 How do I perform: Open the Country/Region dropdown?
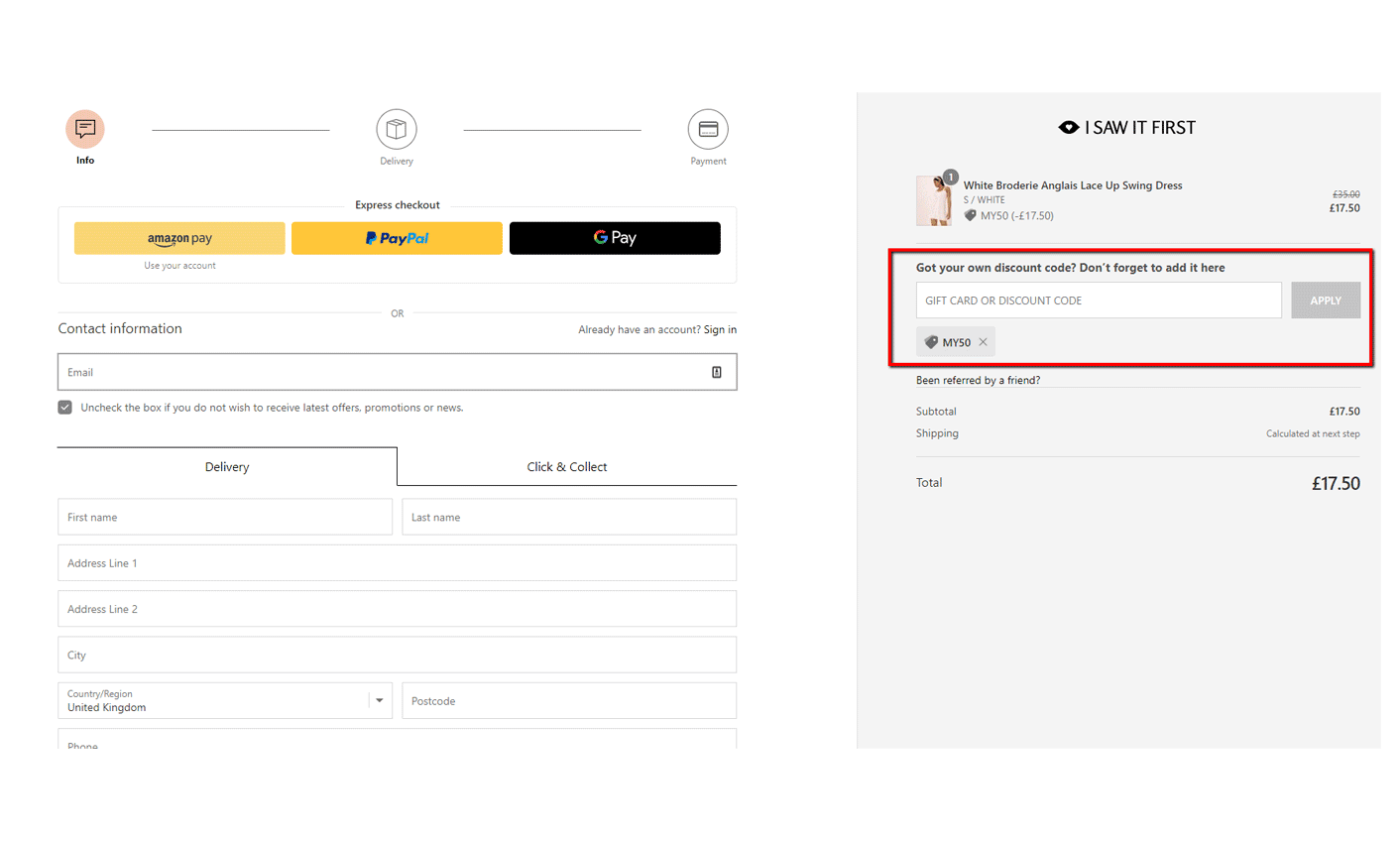225,700
